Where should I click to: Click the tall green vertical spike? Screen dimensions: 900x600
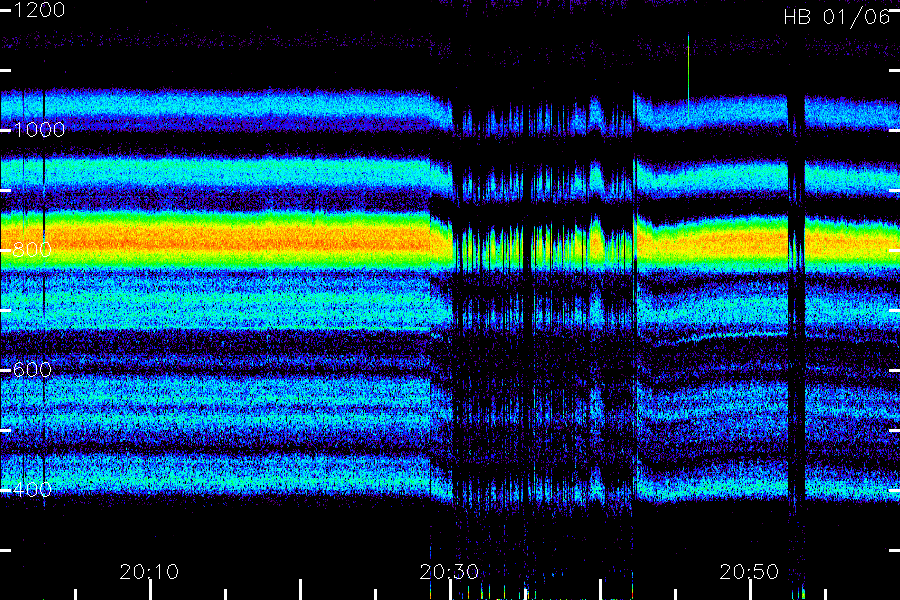point(688,78)
